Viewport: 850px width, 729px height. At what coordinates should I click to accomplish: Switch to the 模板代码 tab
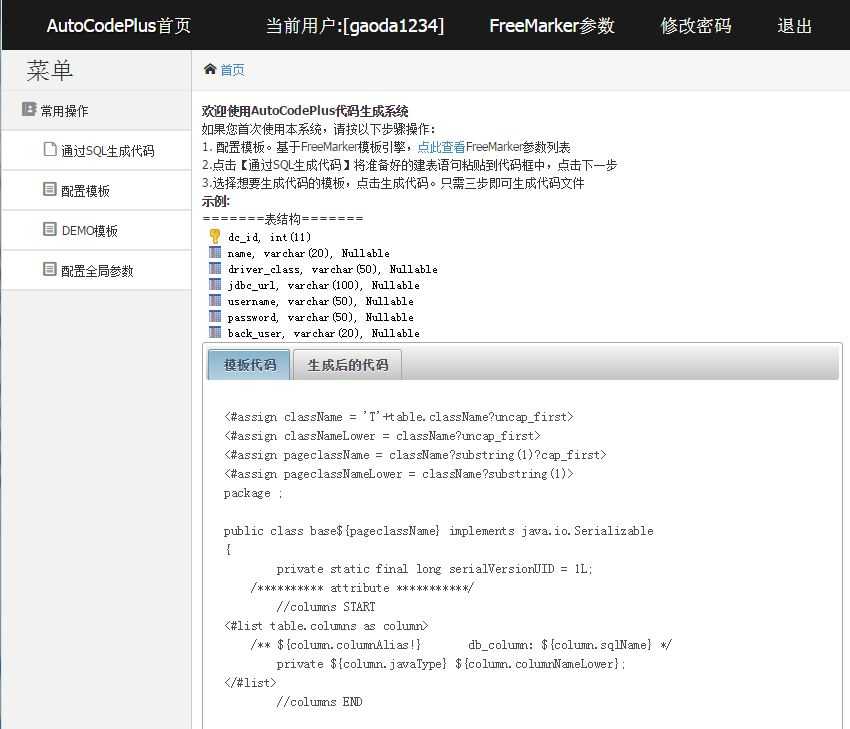pyautogui.click(x=249, y=365)
